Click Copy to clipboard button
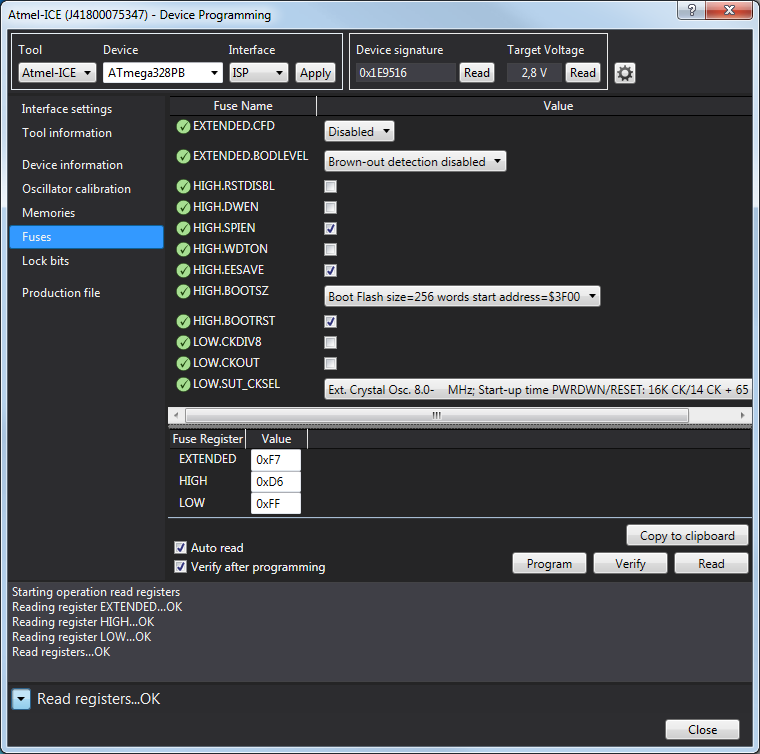The width and height of the screenshot is (760, 754). click(687, 535)
